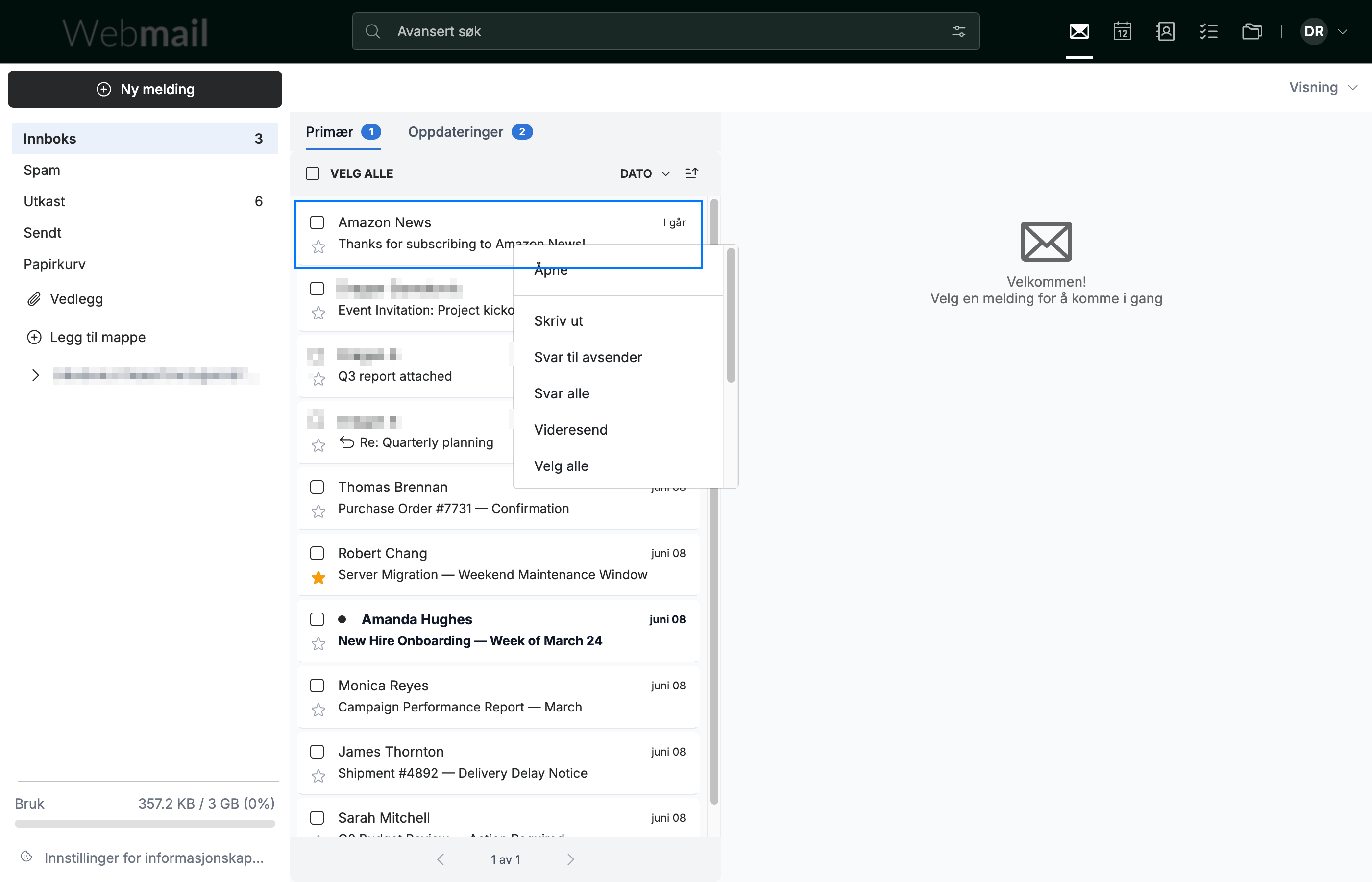Toggle sort order direction icon
The image size is (1372, 882).
pyautogui.click(x=691, y=173)
